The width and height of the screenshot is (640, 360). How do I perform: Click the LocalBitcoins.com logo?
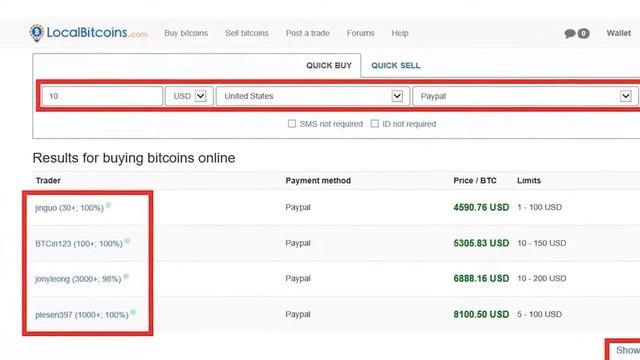tap(89, 33)
